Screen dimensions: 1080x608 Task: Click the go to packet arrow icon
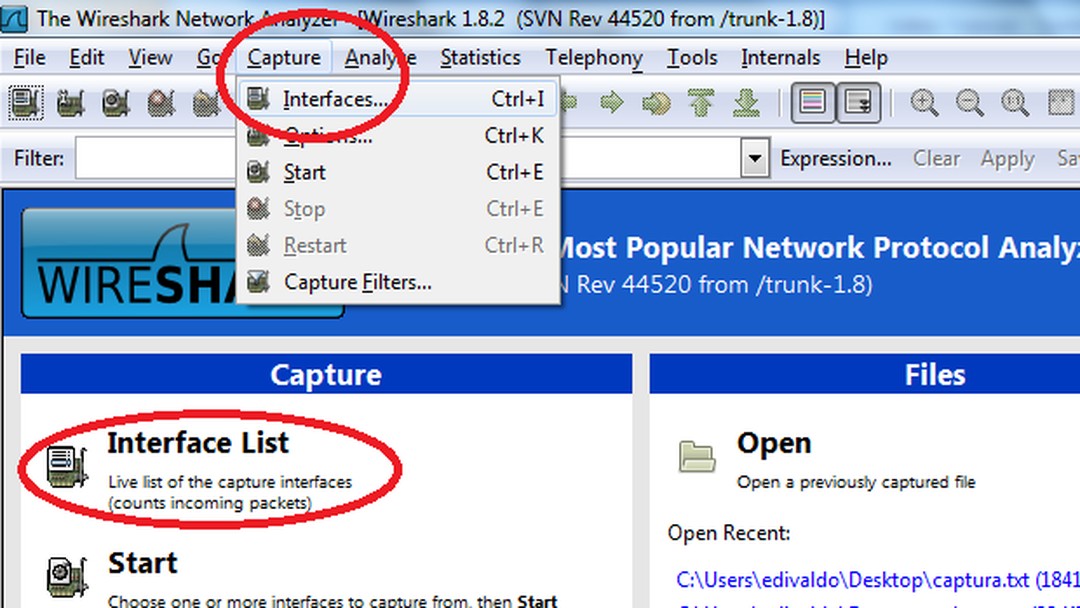655,102
